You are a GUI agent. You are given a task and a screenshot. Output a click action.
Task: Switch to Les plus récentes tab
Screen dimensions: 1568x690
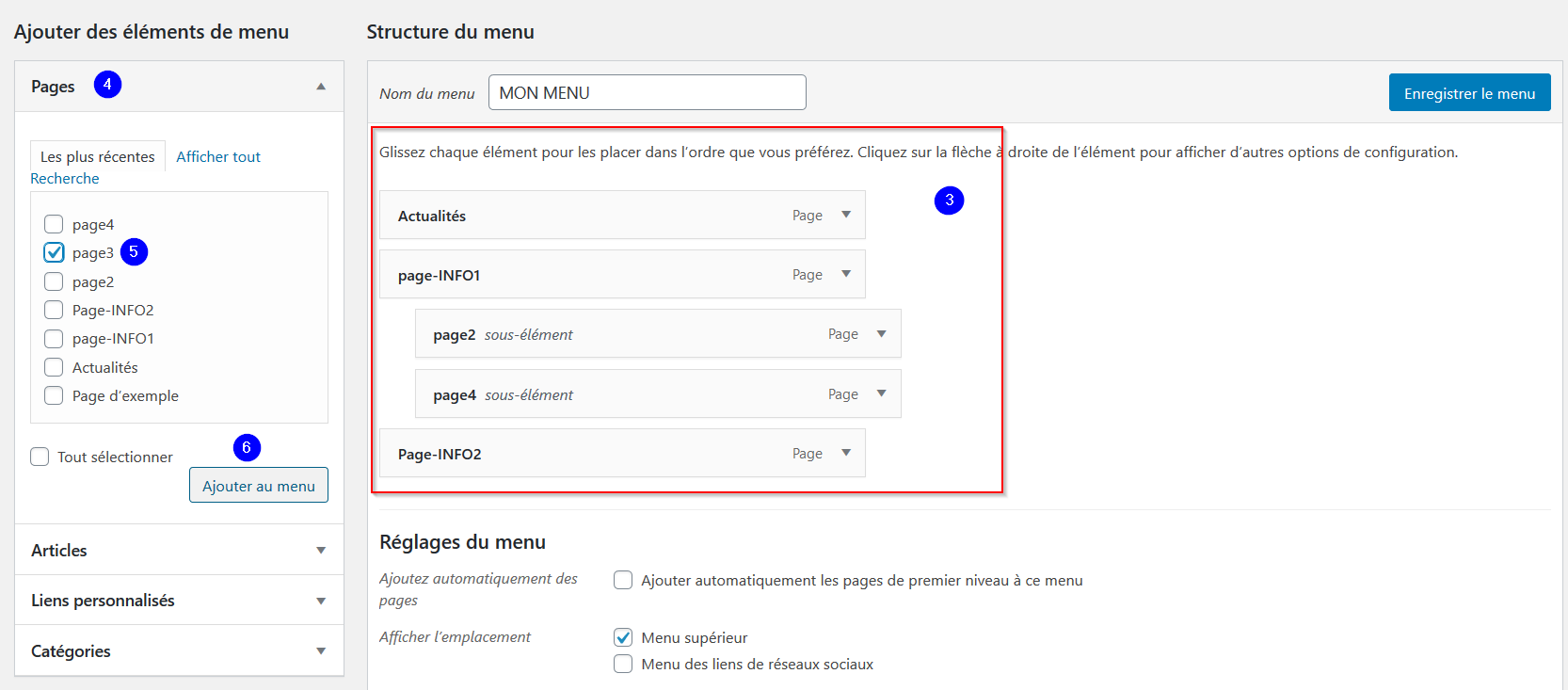pos(98,156)
